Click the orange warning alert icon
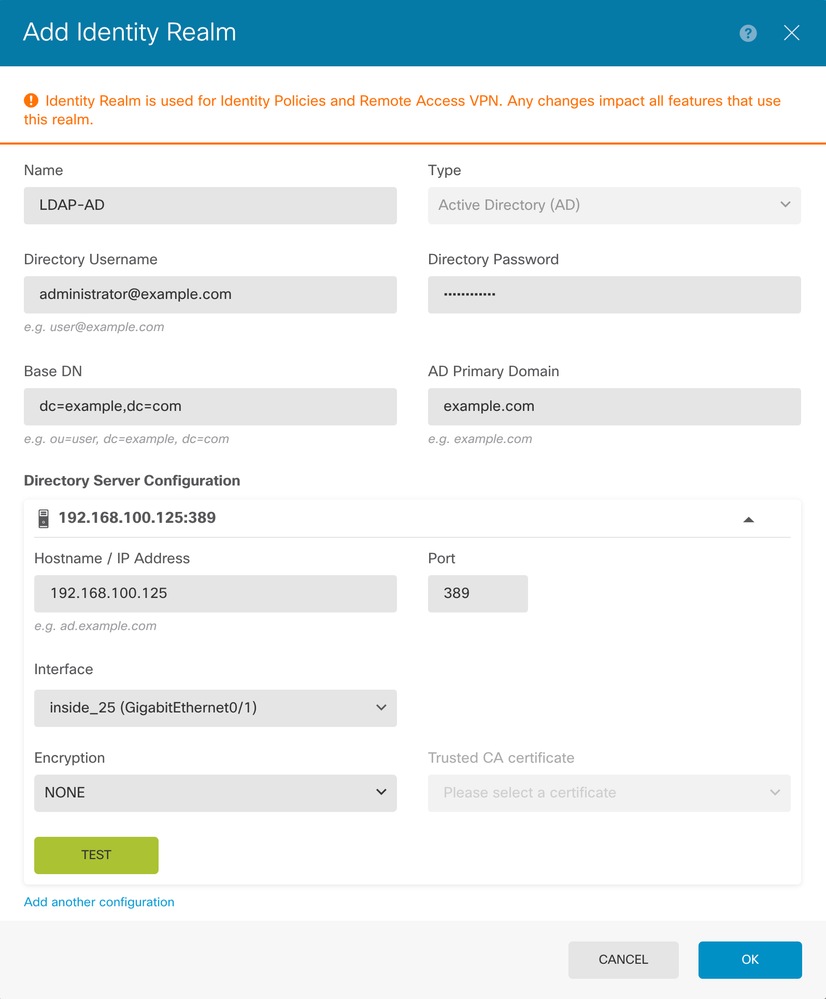 pyautogui.click(x=31, y=101)
